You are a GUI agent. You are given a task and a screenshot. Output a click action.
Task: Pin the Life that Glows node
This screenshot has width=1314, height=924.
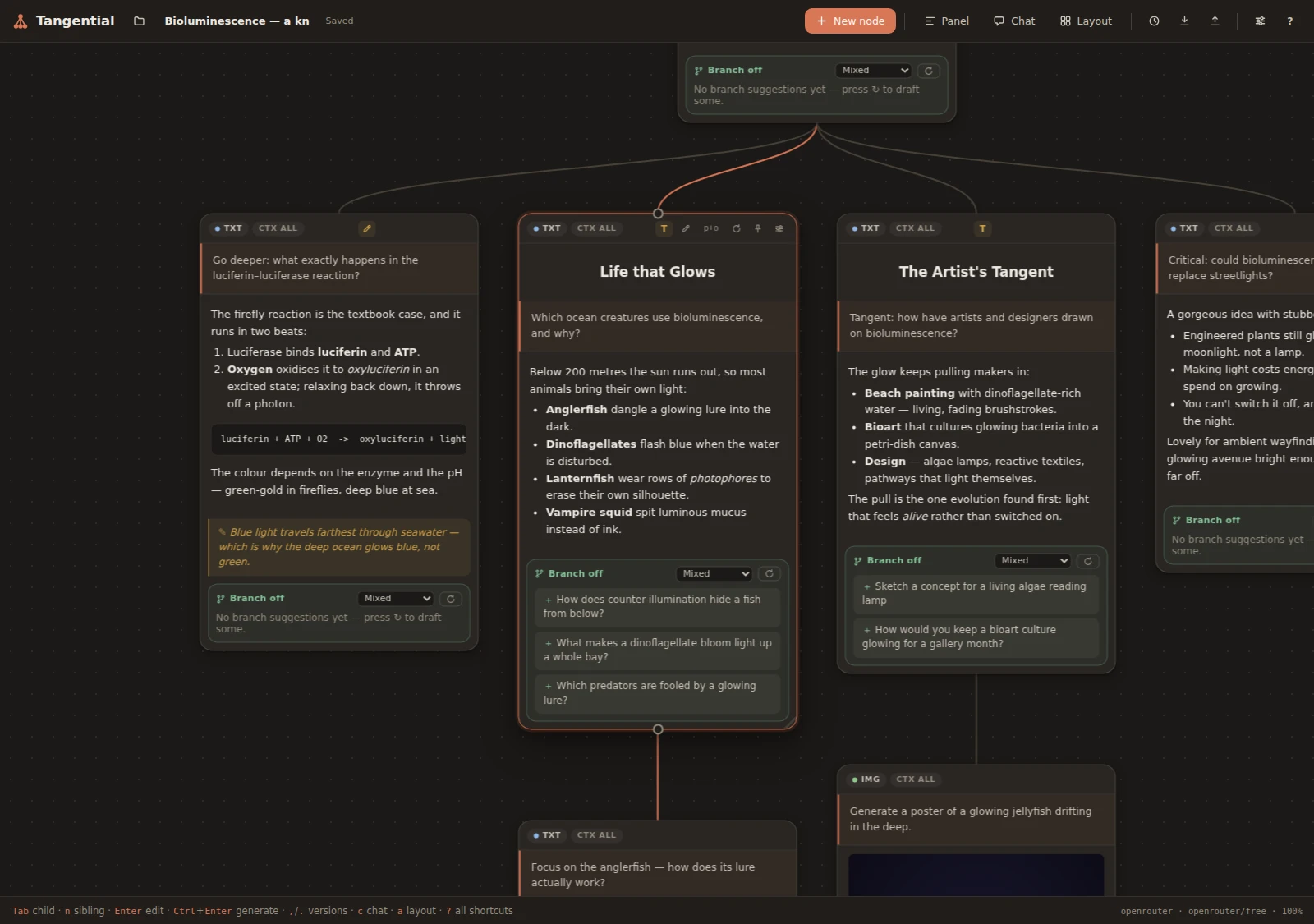coord(758,228)
